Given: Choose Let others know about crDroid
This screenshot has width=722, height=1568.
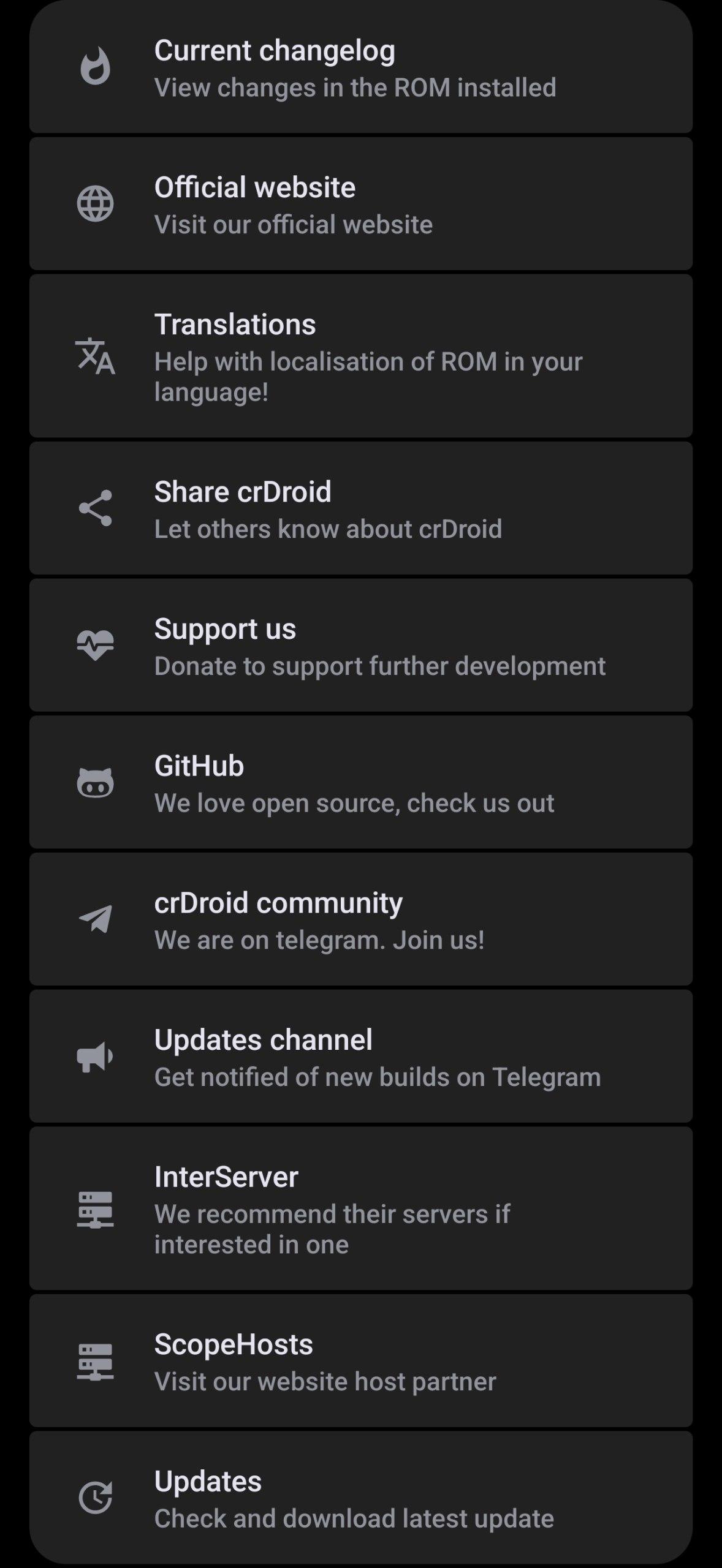Looking at the screenshot, I should point(328,529).
